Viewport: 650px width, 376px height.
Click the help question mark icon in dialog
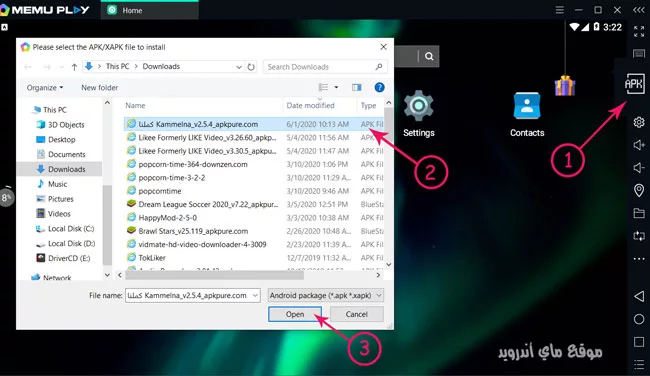[x=379, y=87]
